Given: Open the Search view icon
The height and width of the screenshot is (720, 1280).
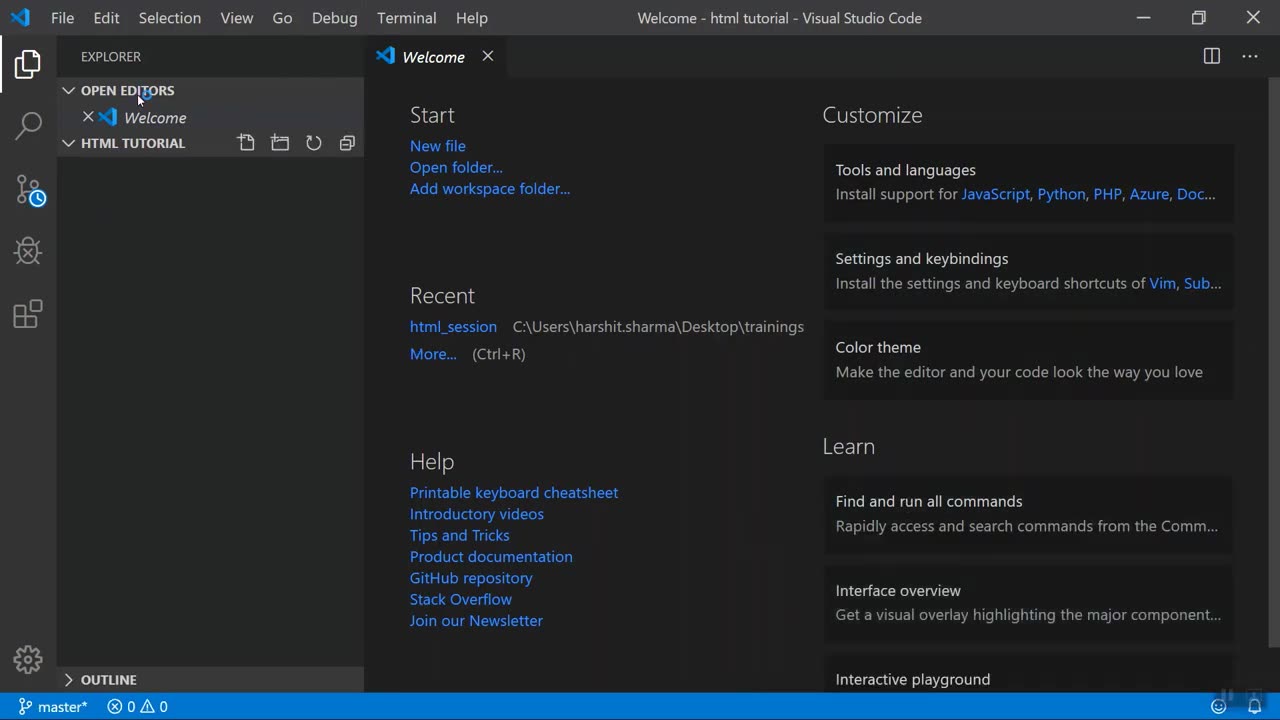Looking at the screenshot, I should point(28,126).
